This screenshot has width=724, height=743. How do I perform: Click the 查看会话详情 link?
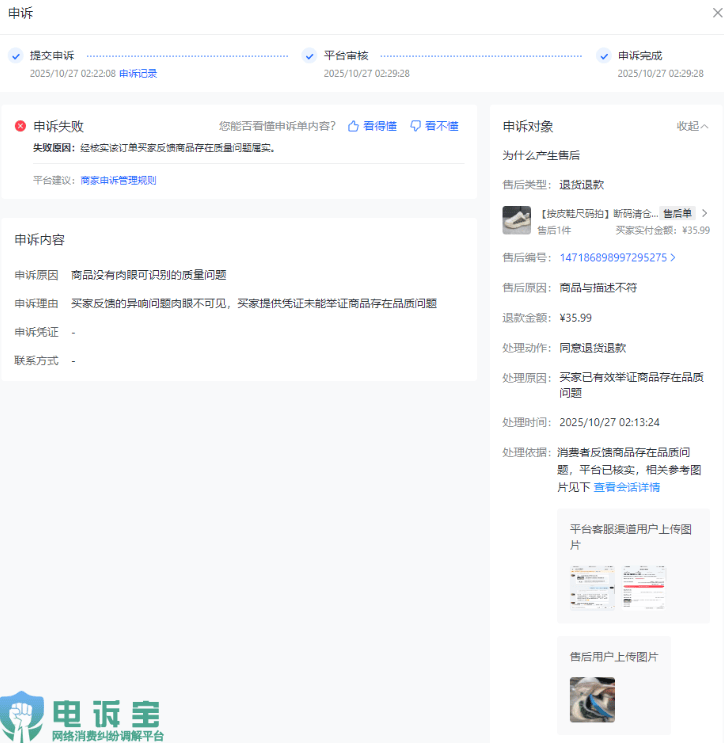(626, 487)
